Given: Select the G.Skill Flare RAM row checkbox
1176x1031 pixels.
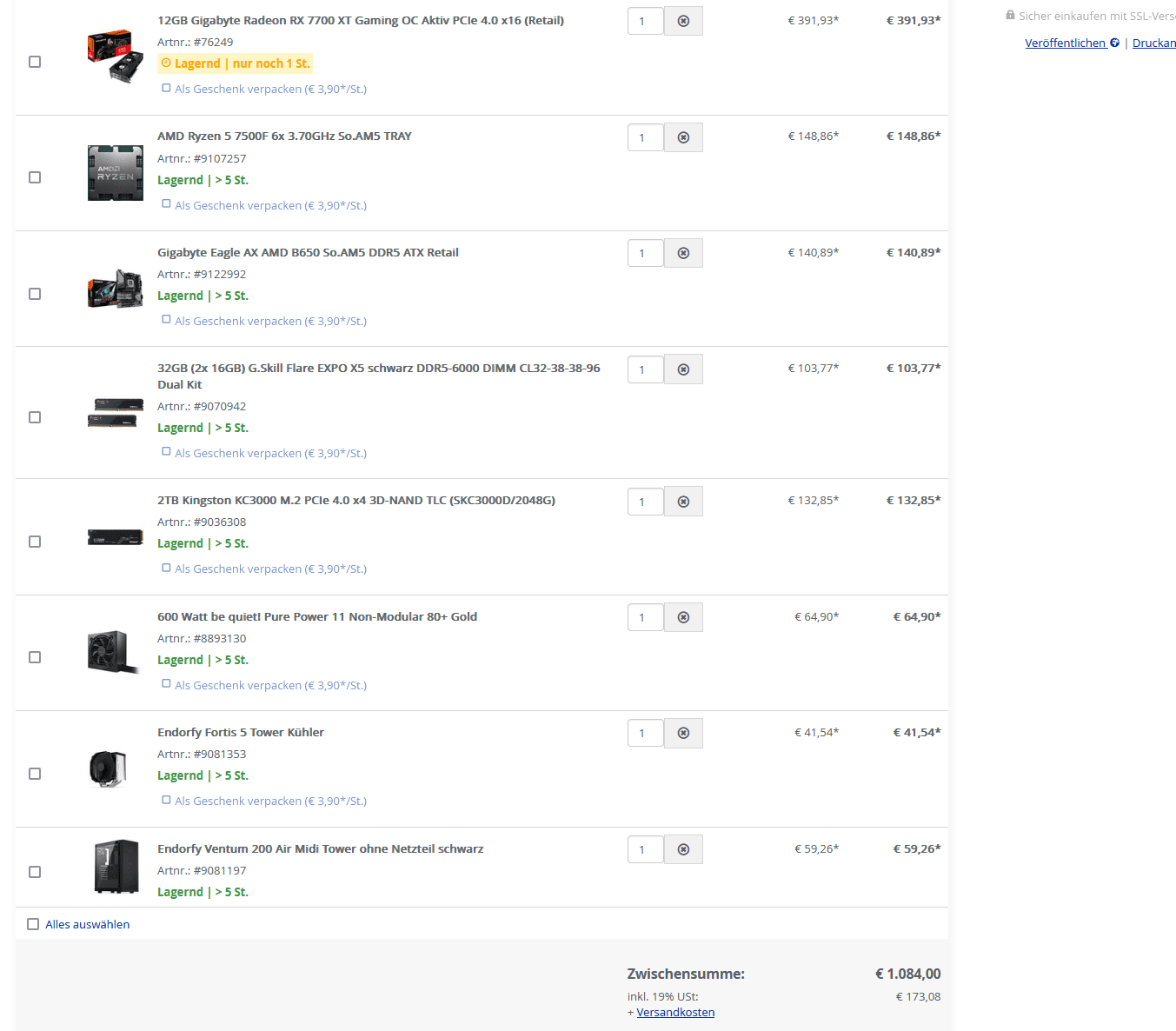Looking at the screenshot, I should click(35, 417).
